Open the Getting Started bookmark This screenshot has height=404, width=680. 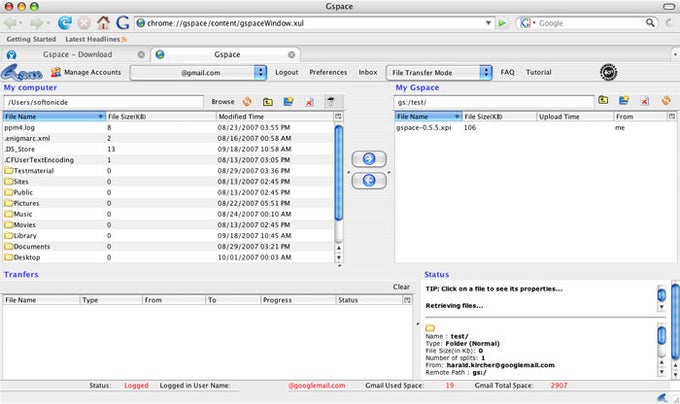click(x=31, y=39)
